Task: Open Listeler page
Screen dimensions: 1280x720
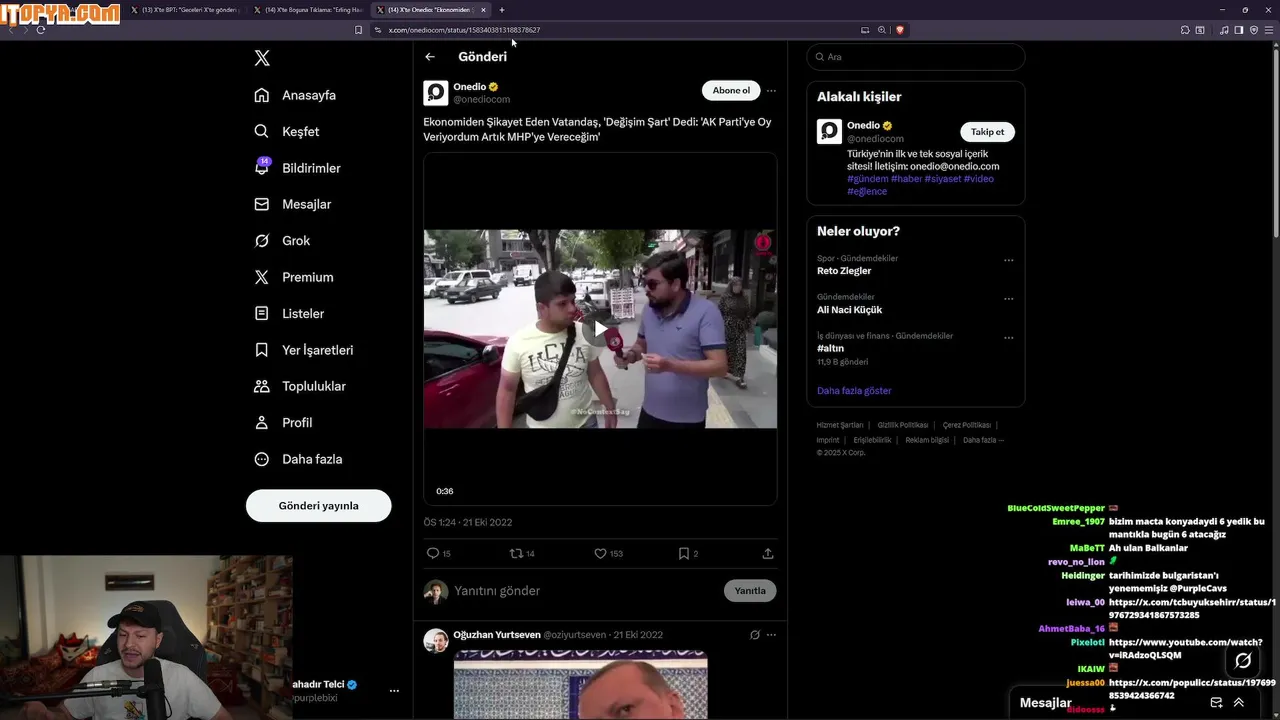Action: [289, 313]
